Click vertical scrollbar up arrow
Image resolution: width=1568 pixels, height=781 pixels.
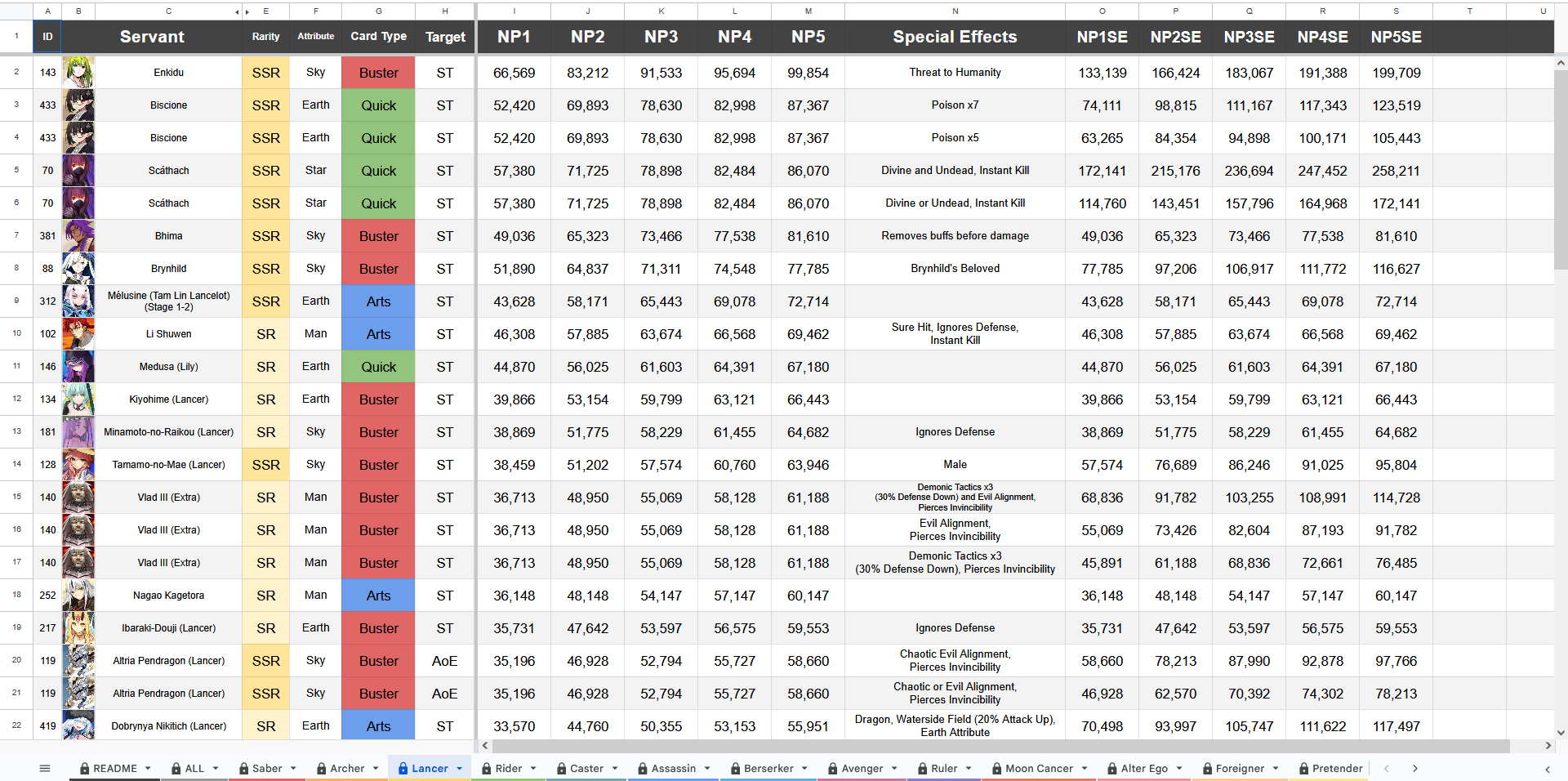(1561, 62)
